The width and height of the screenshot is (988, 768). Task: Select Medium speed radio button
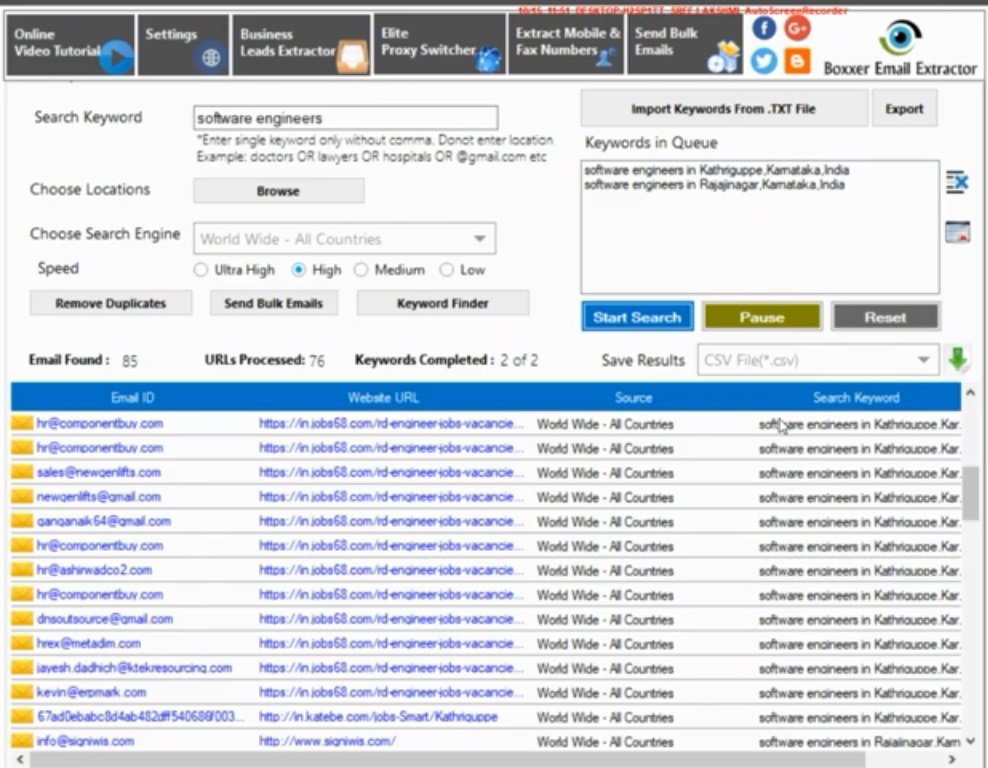pos(361,270)
